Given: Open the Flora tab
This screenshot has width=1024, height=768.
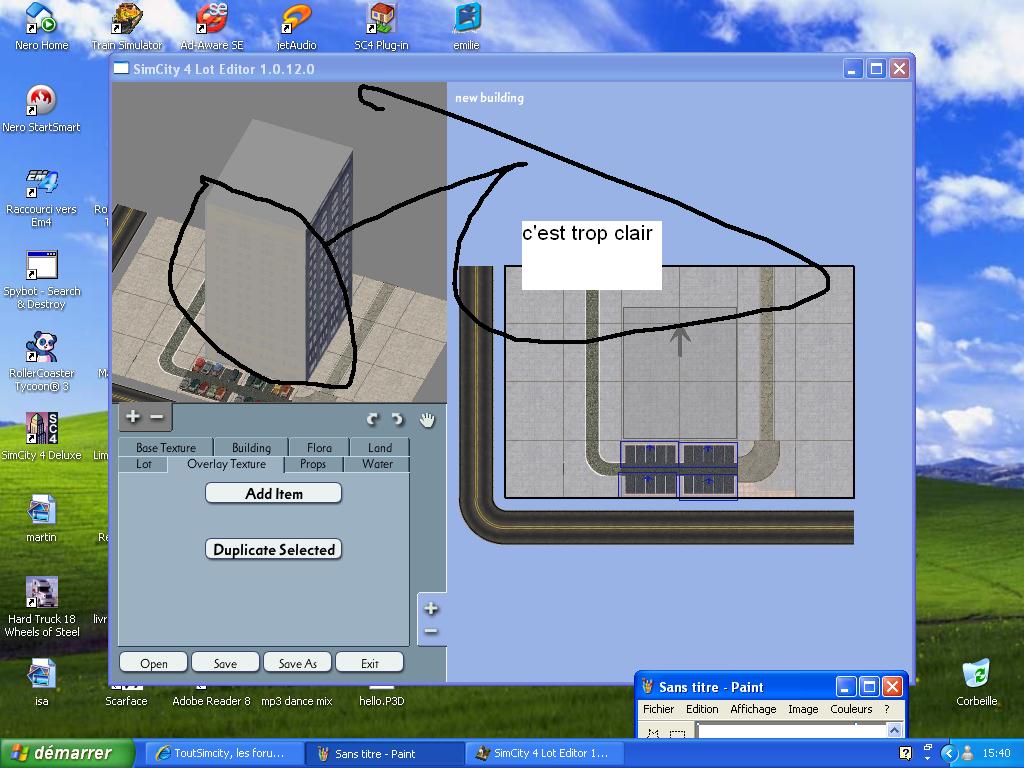Looking at the screenshot, I should 320,448.
